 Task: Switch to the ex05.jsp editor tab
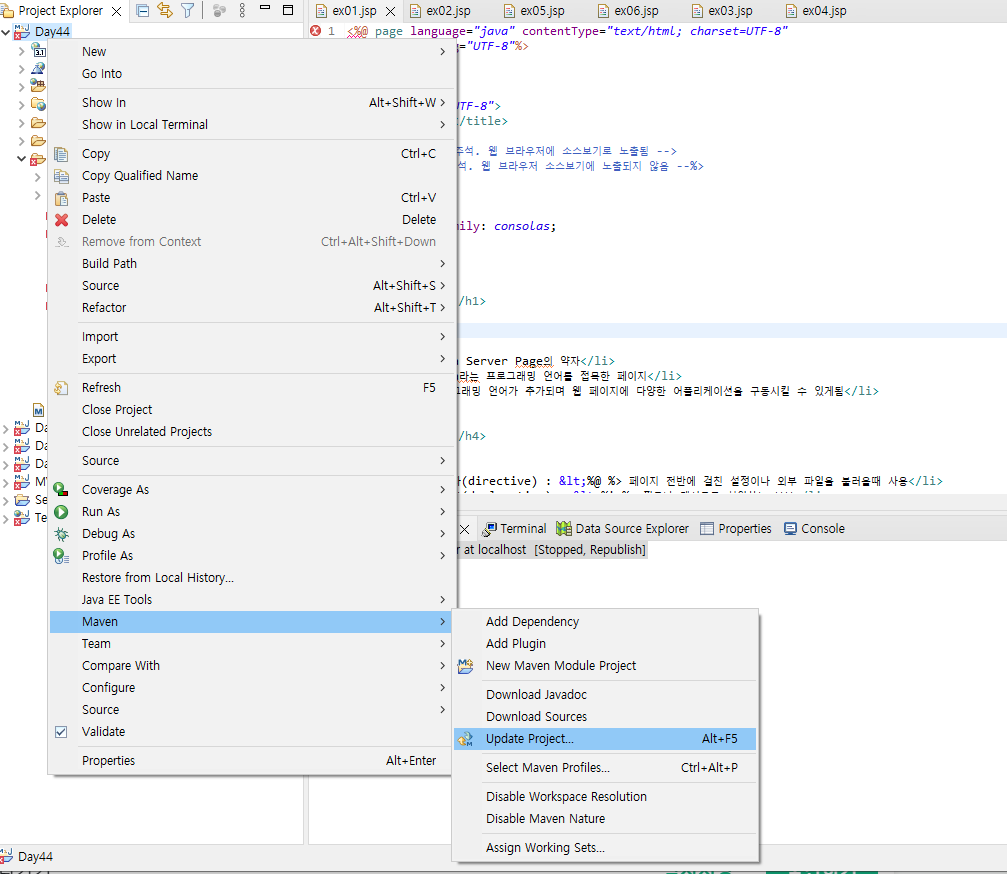click(542, 11)
